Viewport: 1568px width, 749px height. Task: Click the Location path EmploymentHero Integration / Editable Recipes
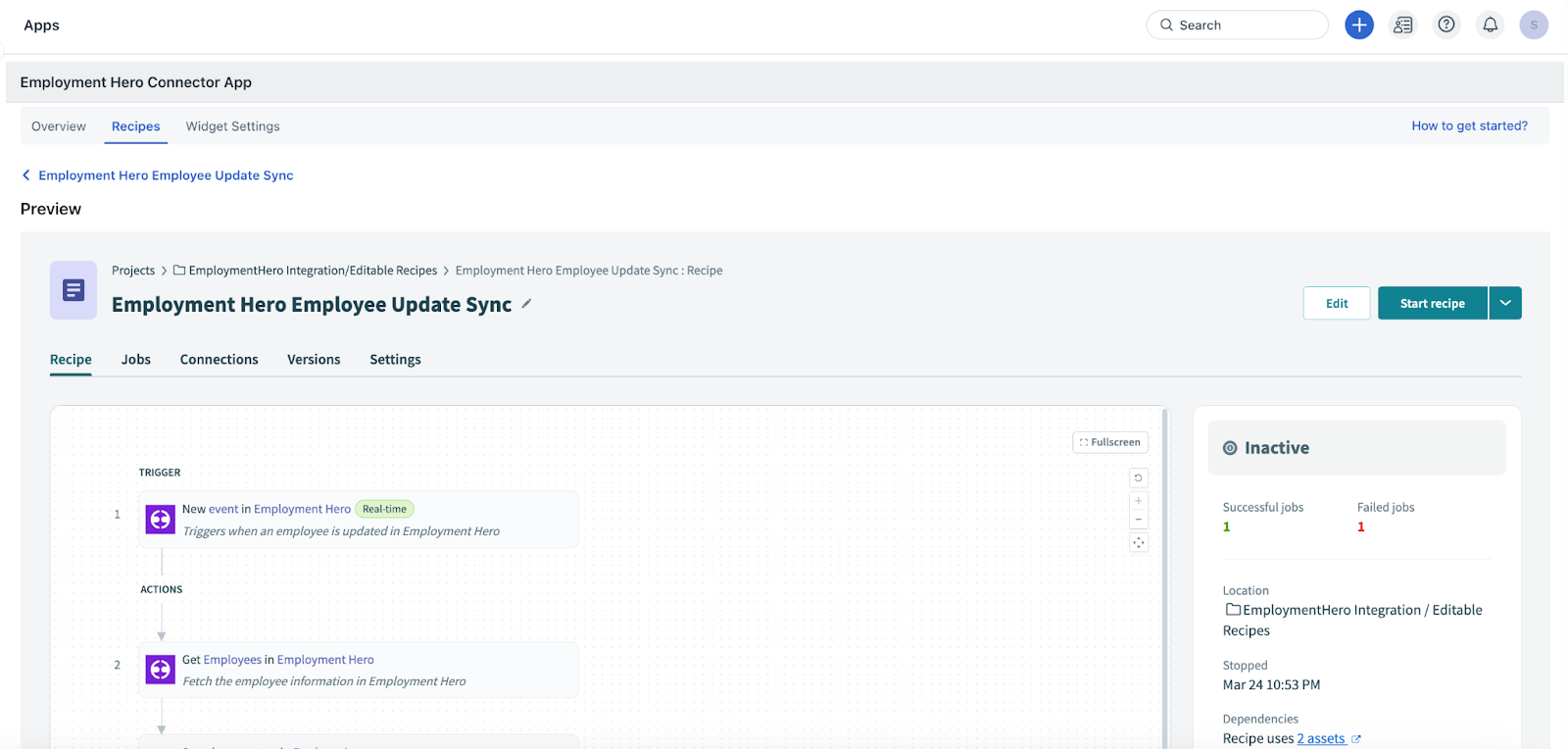tap(1352, 621)
